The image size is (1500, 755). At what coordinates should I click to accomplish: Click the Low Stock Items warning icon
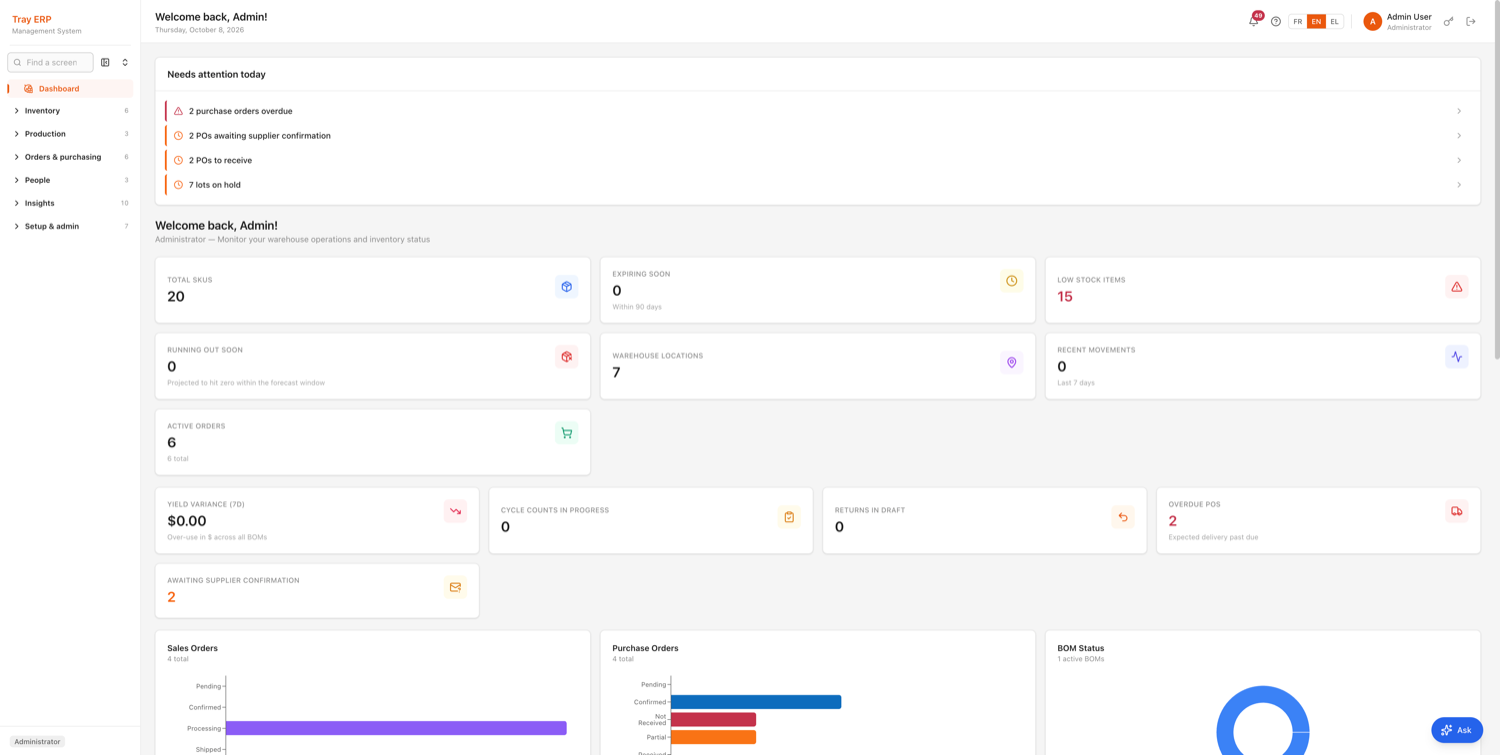pos(1457,287)
